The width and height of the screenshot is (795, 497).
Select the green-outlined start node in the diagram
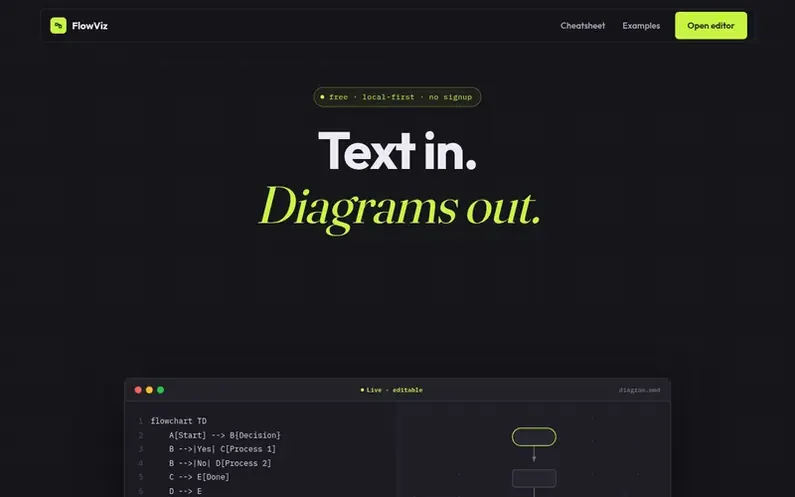534,437
